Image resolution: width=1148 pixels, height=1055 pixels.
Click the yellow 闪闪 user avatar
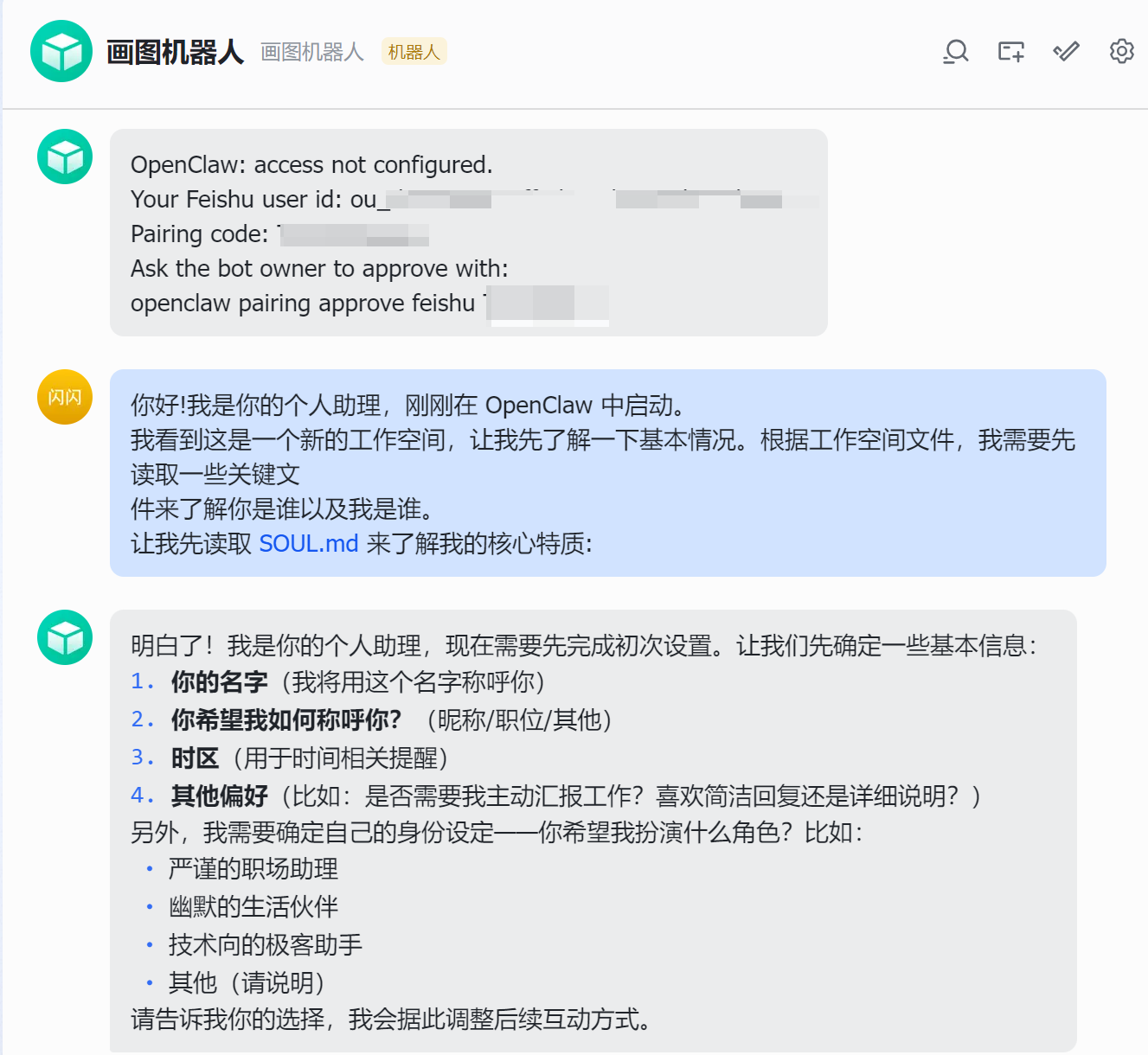(x=65, y=397)
